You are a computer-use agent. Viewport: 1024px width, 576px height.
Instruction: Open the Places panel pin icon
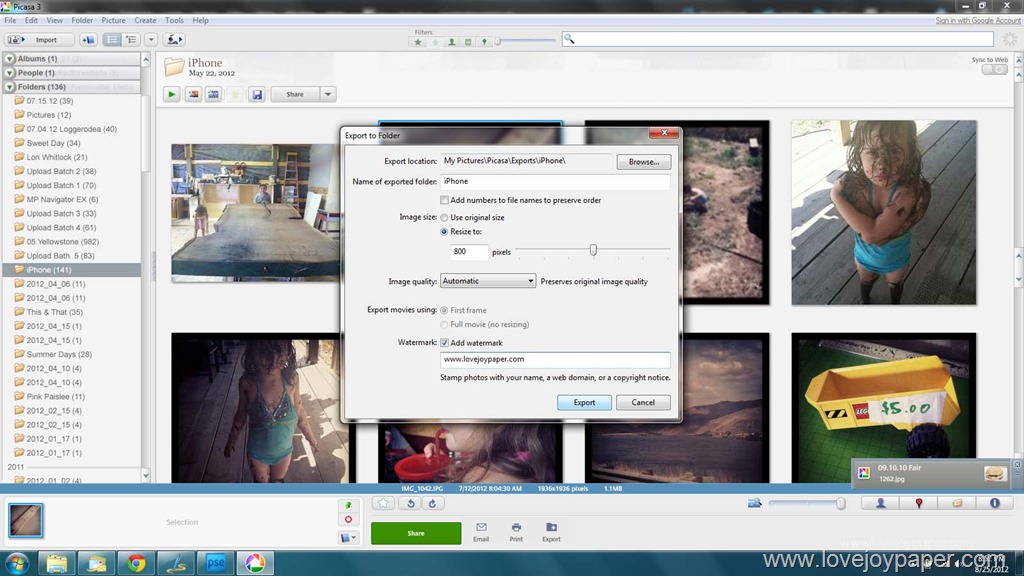coord(919,503)
